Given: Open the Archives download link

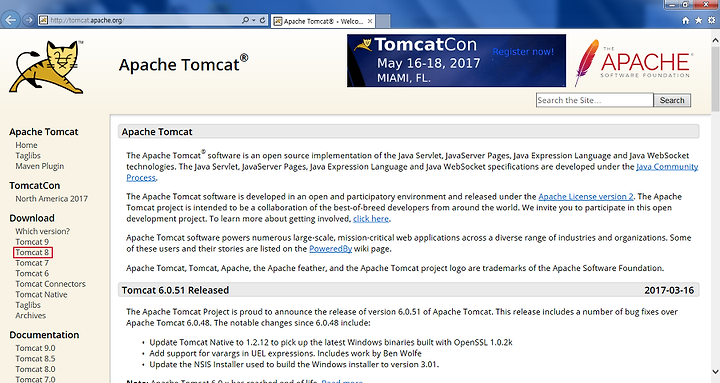Looking at the screenshot, I should [x=31, y=316].
